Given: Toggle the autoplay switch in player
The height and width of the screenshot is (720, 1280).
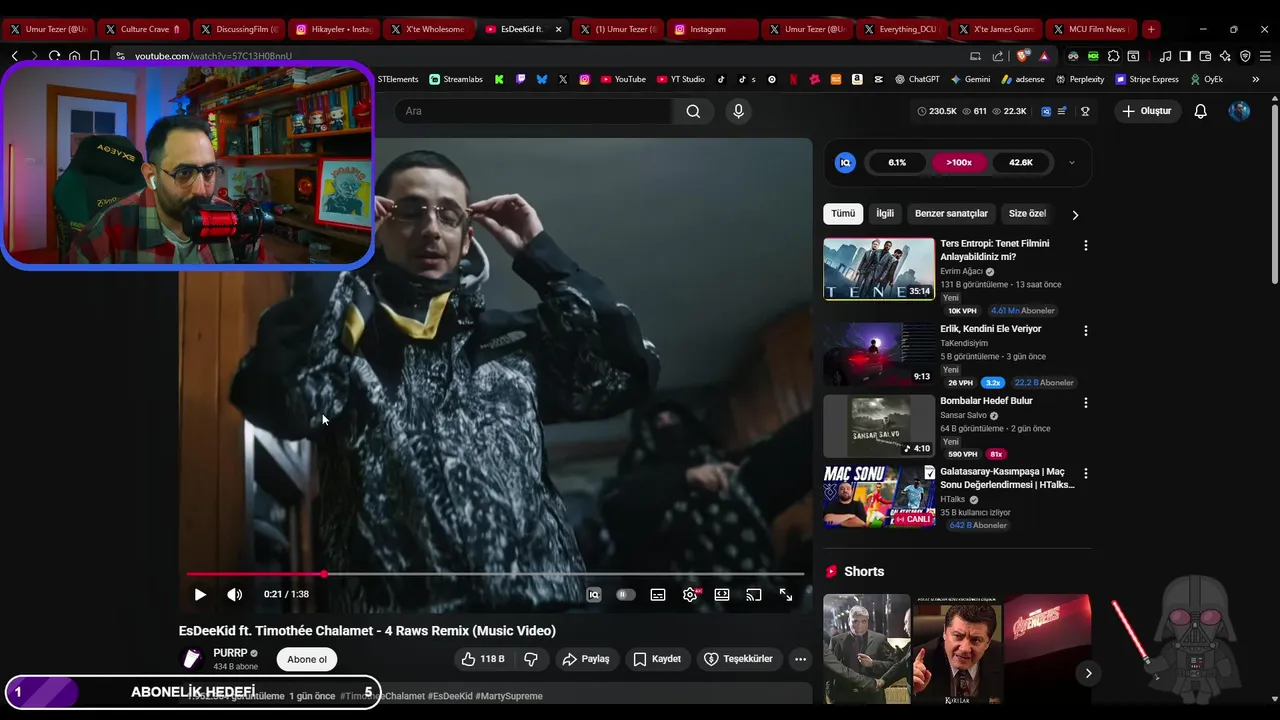Looking at the screenshot, I should (x=626, y=594).
